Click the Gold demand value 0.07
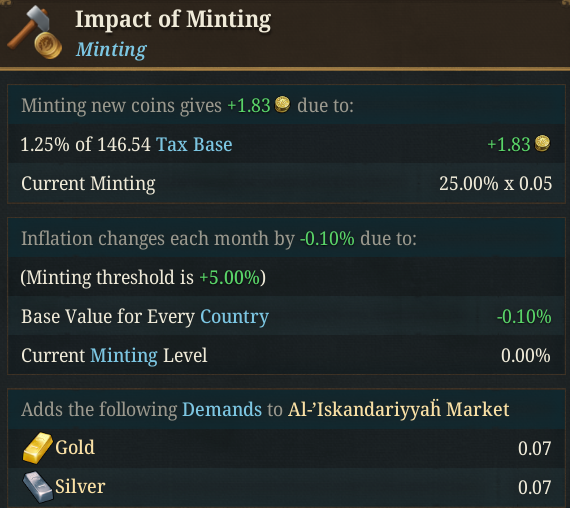The height and width of the screenshot is (508, 570). 534,448
